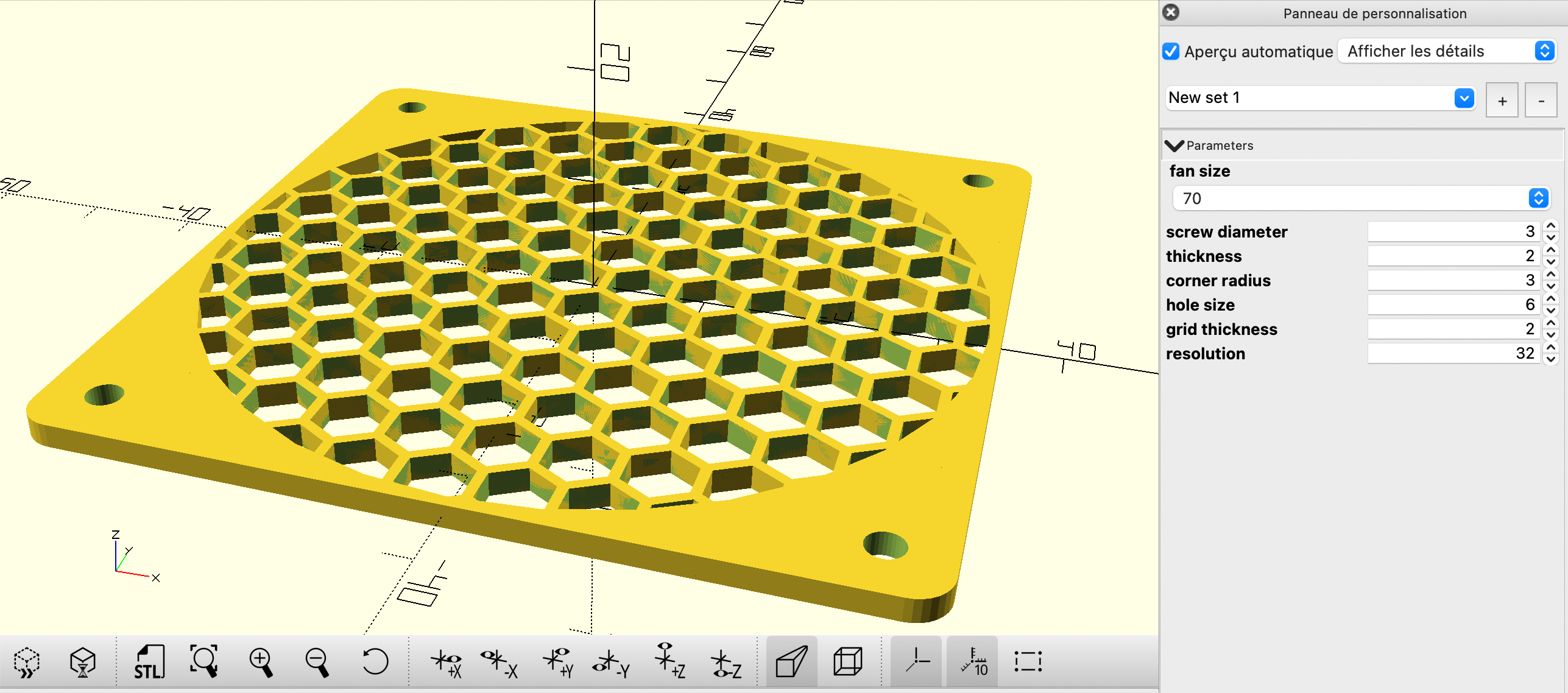Image resolution: width=1568 pixels, height=693 pixels.
Task: Uncheck the Aperçu automatique checkbox
Action: (1171, 51)
